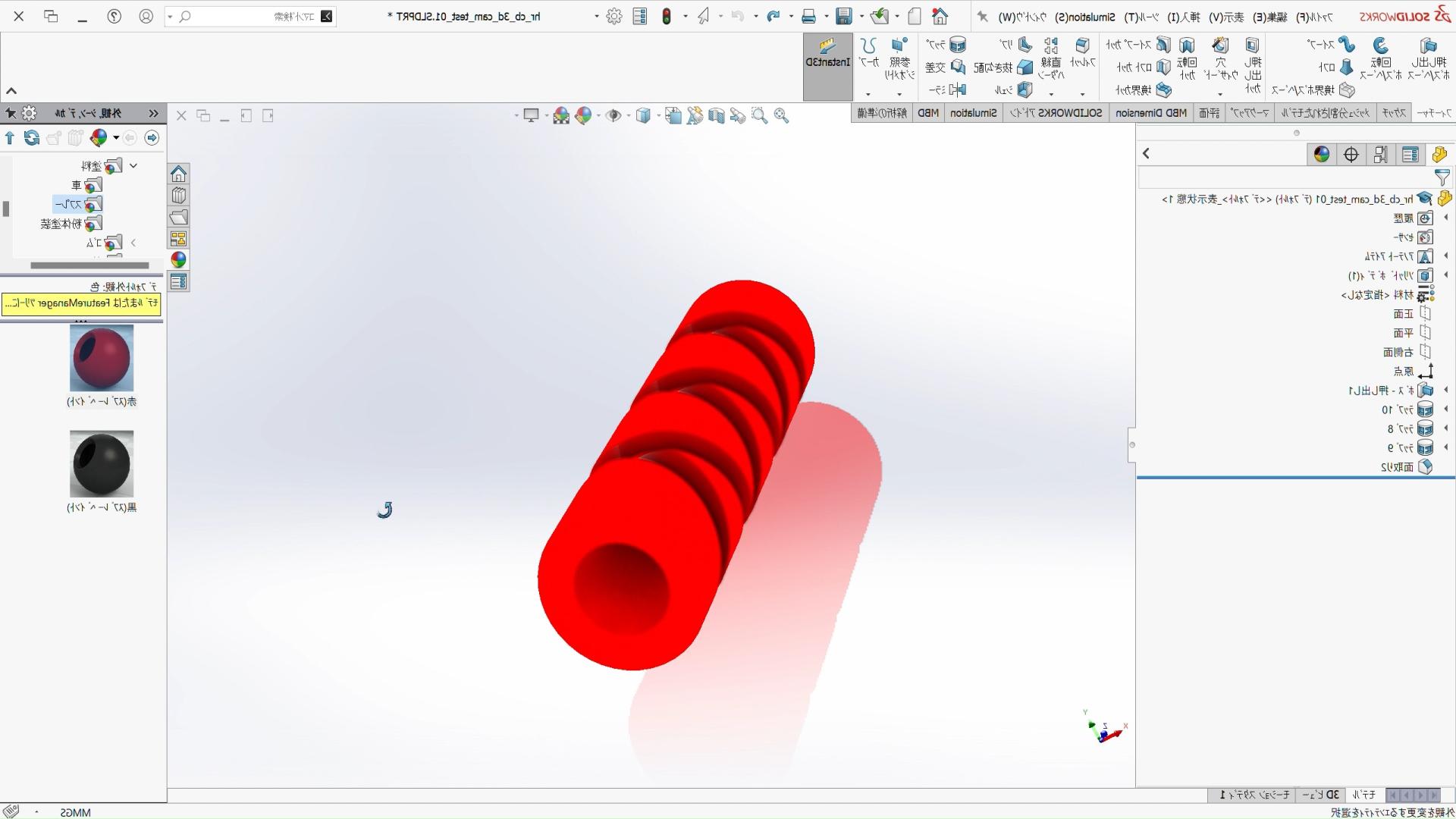Expand the rubber folder in Appearances tree
Viewport: 1456px width, 819px height.
pyautogui.click(x=133, y=243)
